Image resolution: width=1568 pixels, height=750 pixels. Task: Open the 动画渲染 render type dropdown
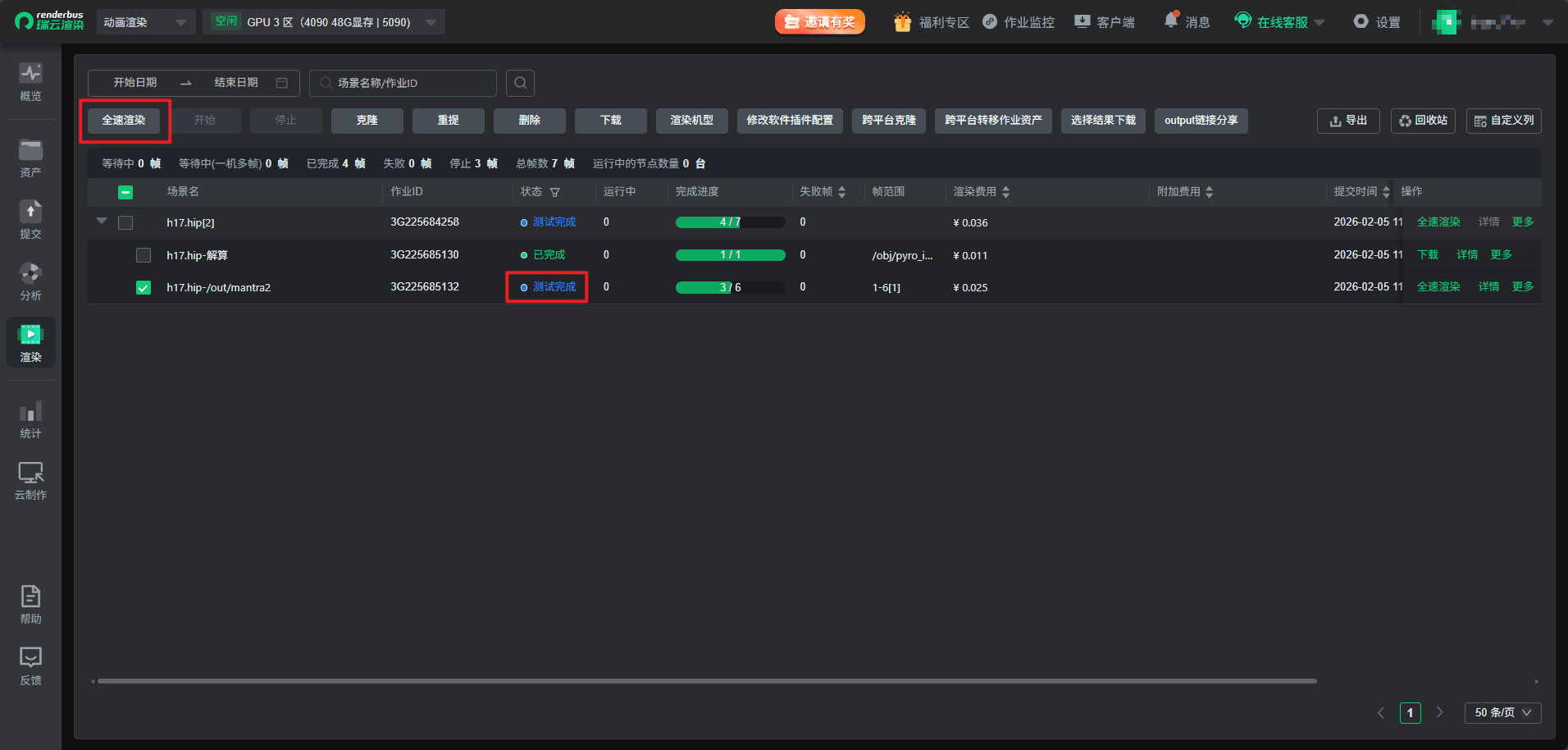[145, 22]
